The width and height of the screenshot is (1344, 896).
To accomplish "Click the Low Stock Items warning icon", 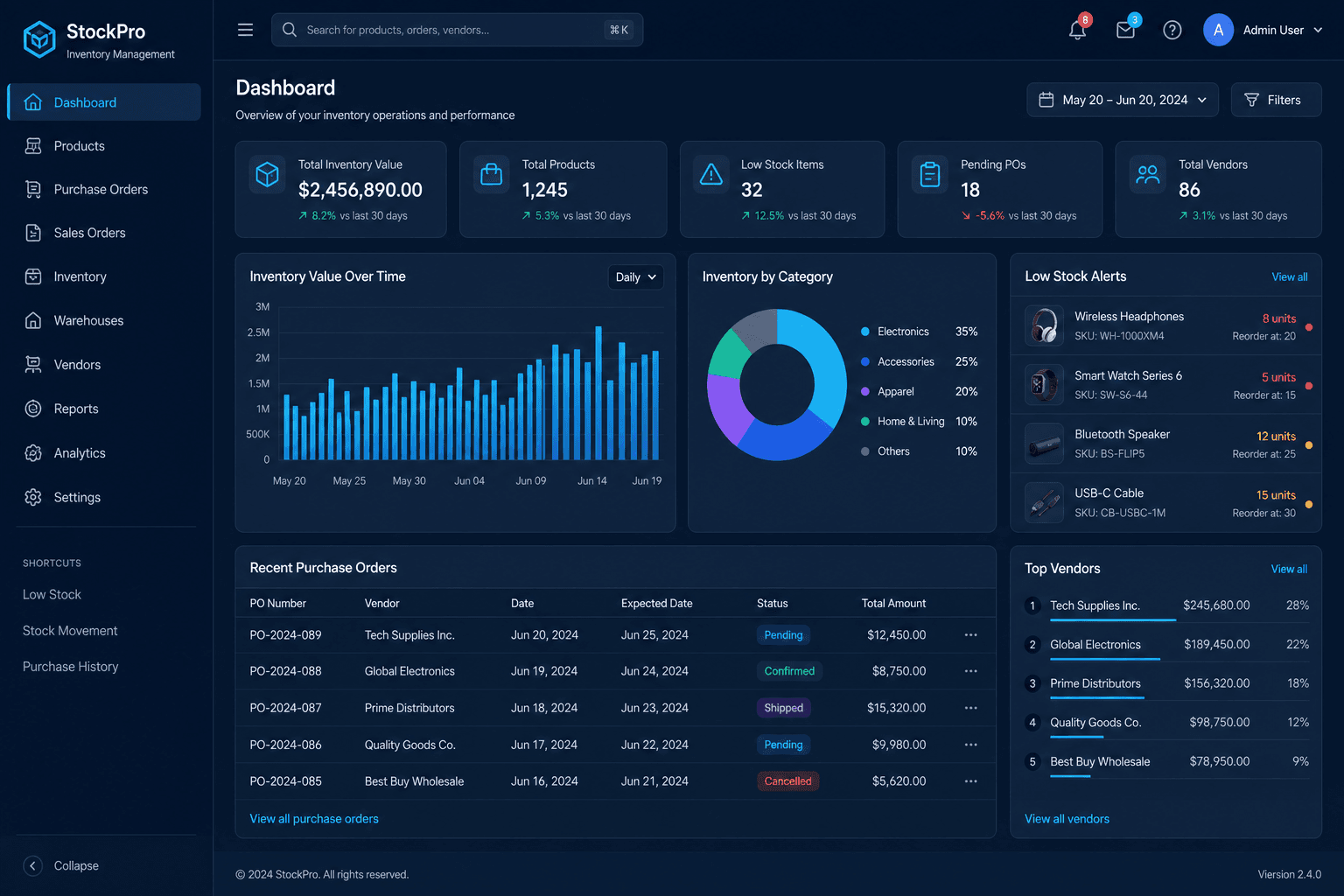I will [711, 174].
